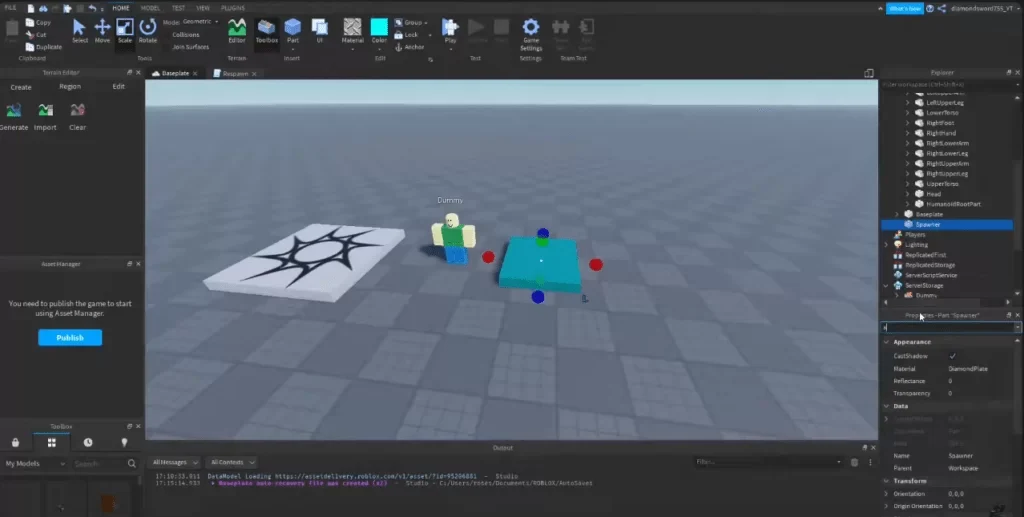Screen dimensions: 1024x517
Task: Click the Undo arrow in the title bar
Action: (x=92, y=8)
